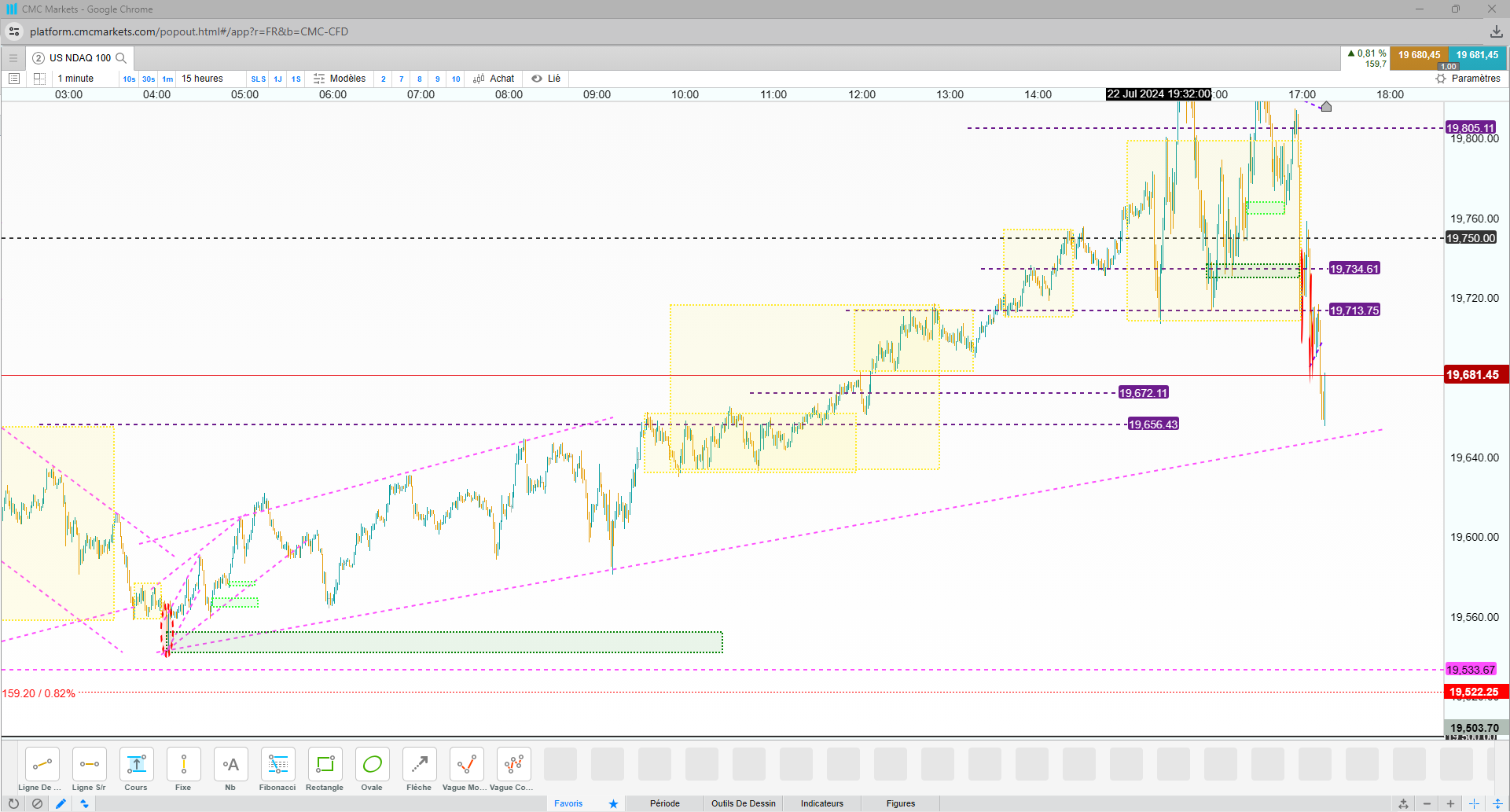Click the undo refresh arrow icon

[x=13, y=803]
